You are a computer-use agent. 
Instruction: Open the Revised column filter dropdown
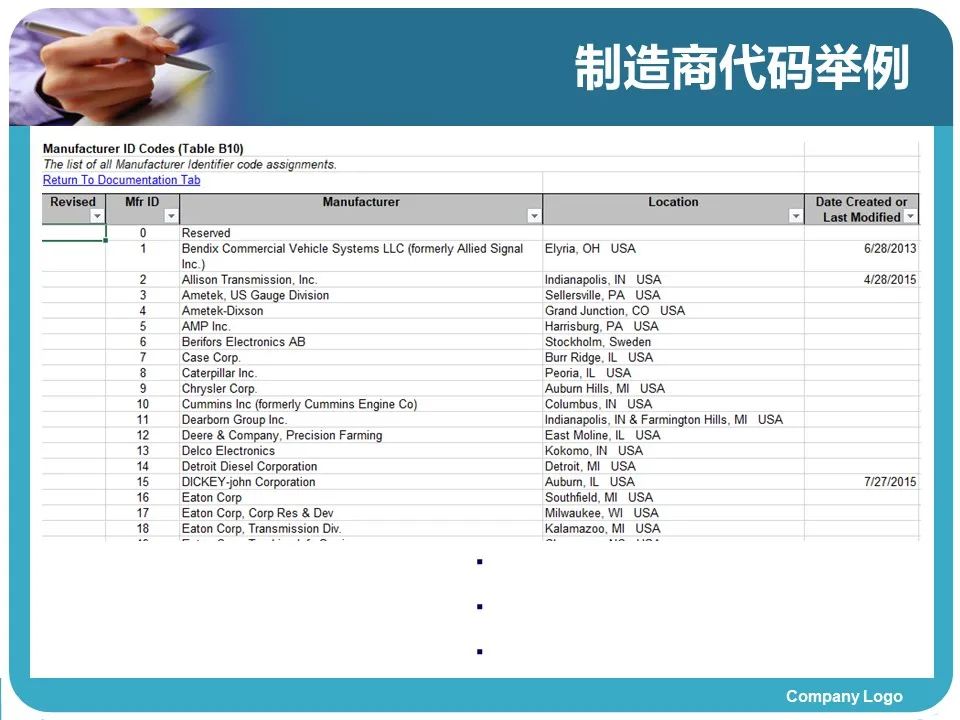click(97, 216)
